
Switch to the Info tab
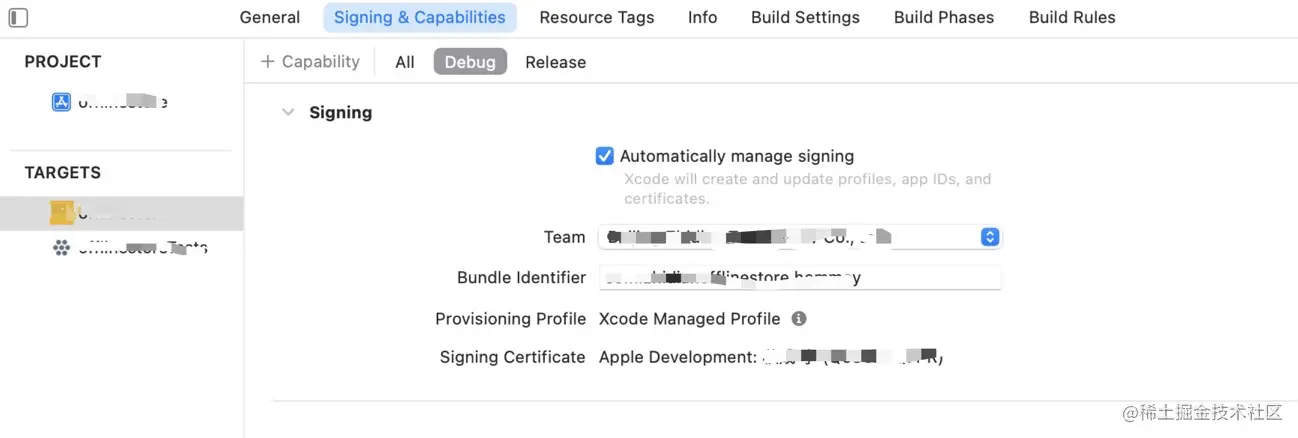pyautogui.click(x=702, y=17)
